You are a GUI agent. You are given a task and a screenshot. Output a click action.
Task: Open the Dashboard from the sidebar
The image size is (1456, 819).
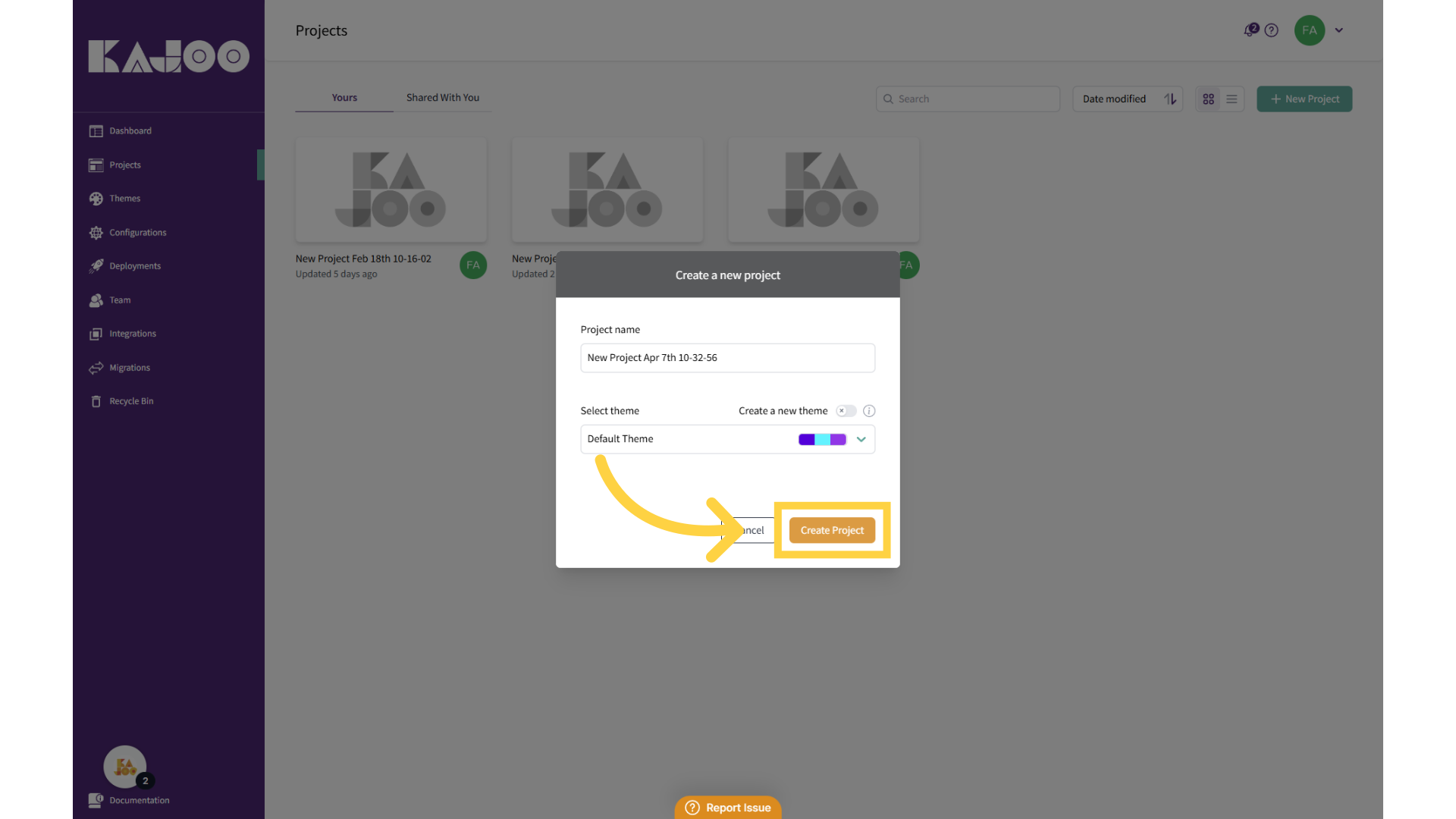130,130
